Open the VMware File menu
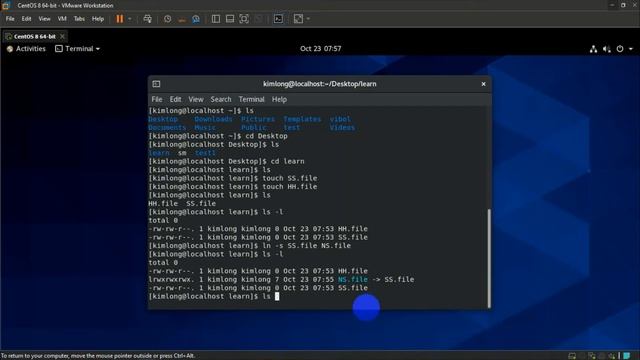 coord(10,19)
